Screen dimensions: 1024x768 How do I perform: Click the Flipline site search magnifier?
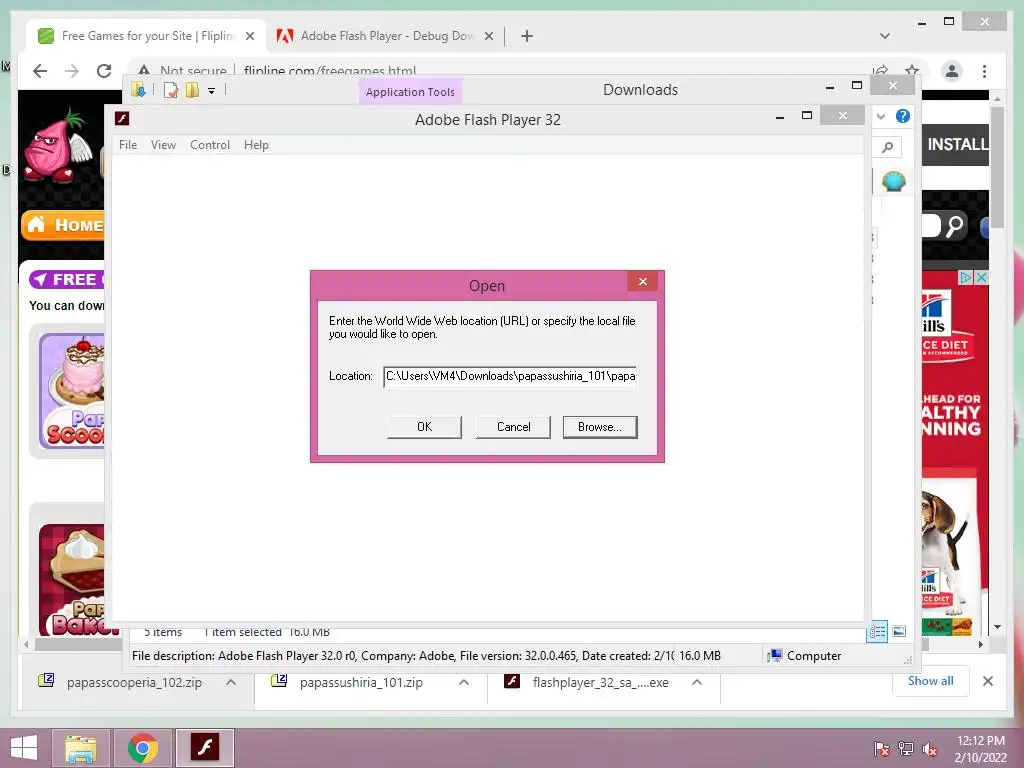tap(954, 226)
